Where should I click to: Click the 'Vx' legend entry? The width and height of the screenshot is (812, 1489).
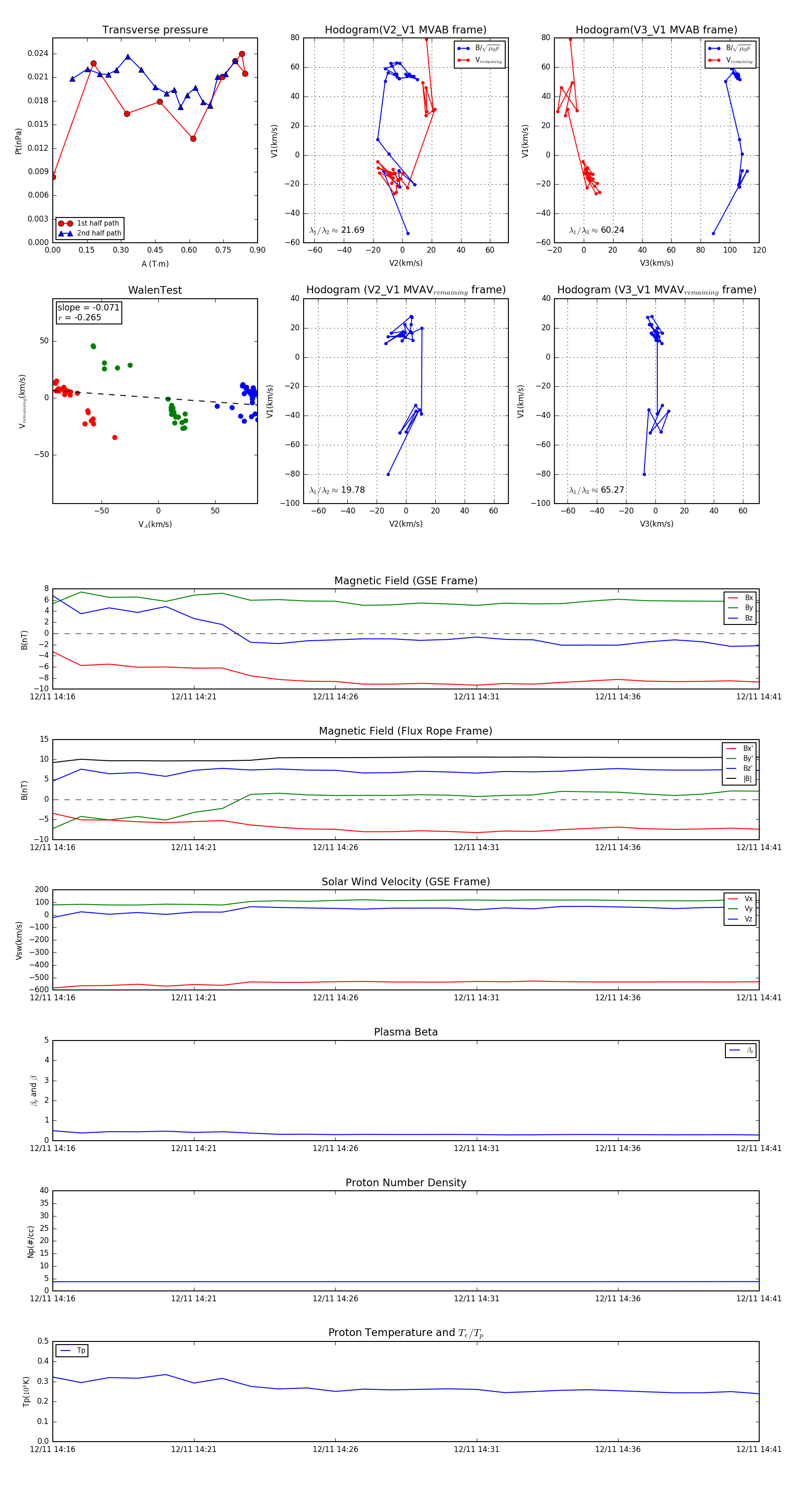point(740,899)
